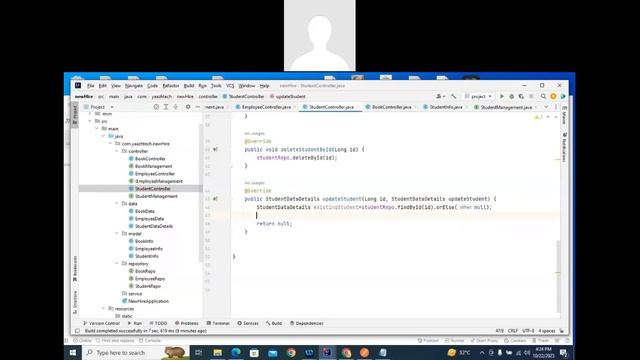Image resolution: width=640 pixels, height=360 pixels.
Task: Open the Version Control tool window
Action: click(x=101, y=323)
